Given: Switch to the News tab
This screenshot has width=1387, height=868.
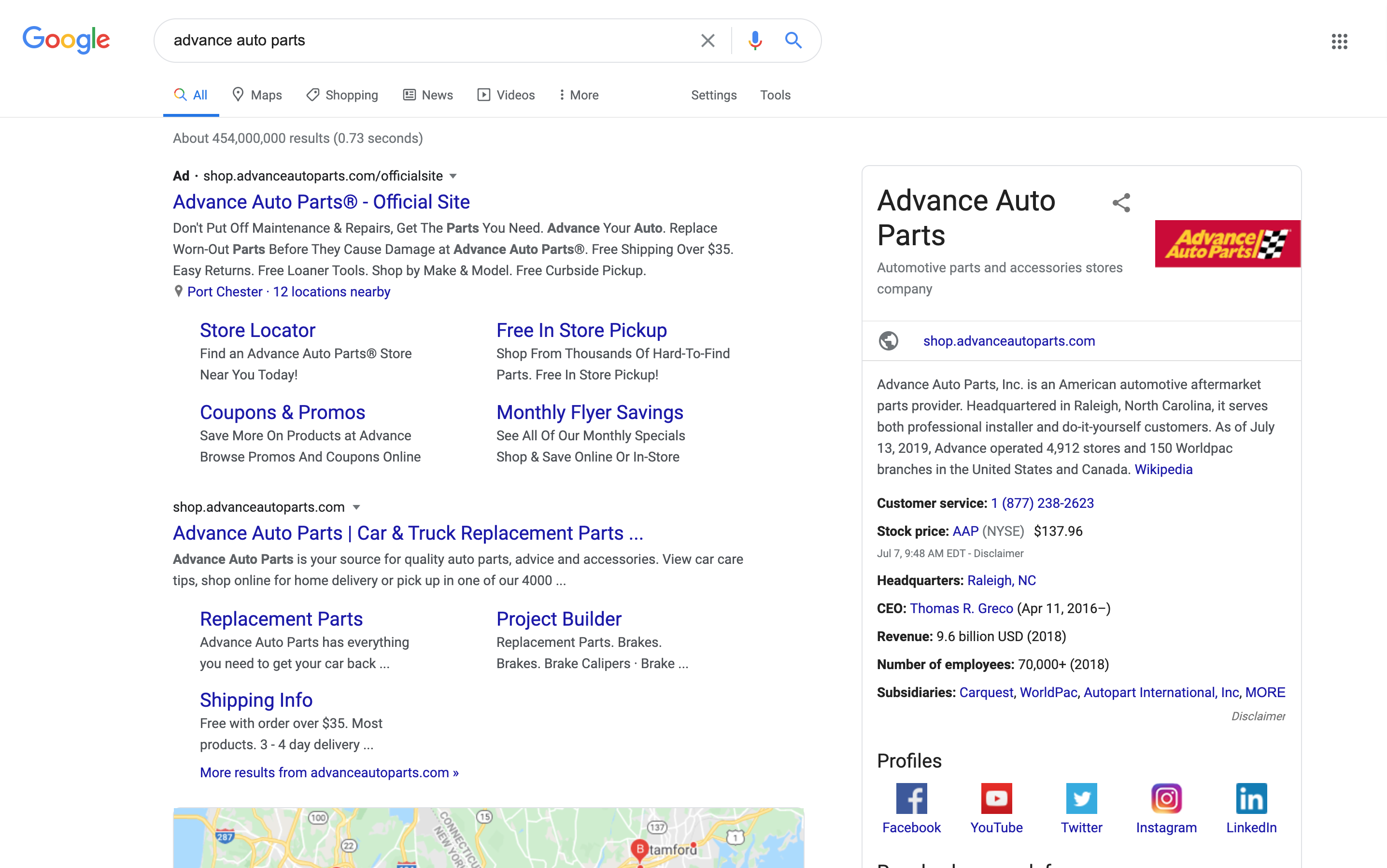Looking at the screenshot, I should point(428,95).
